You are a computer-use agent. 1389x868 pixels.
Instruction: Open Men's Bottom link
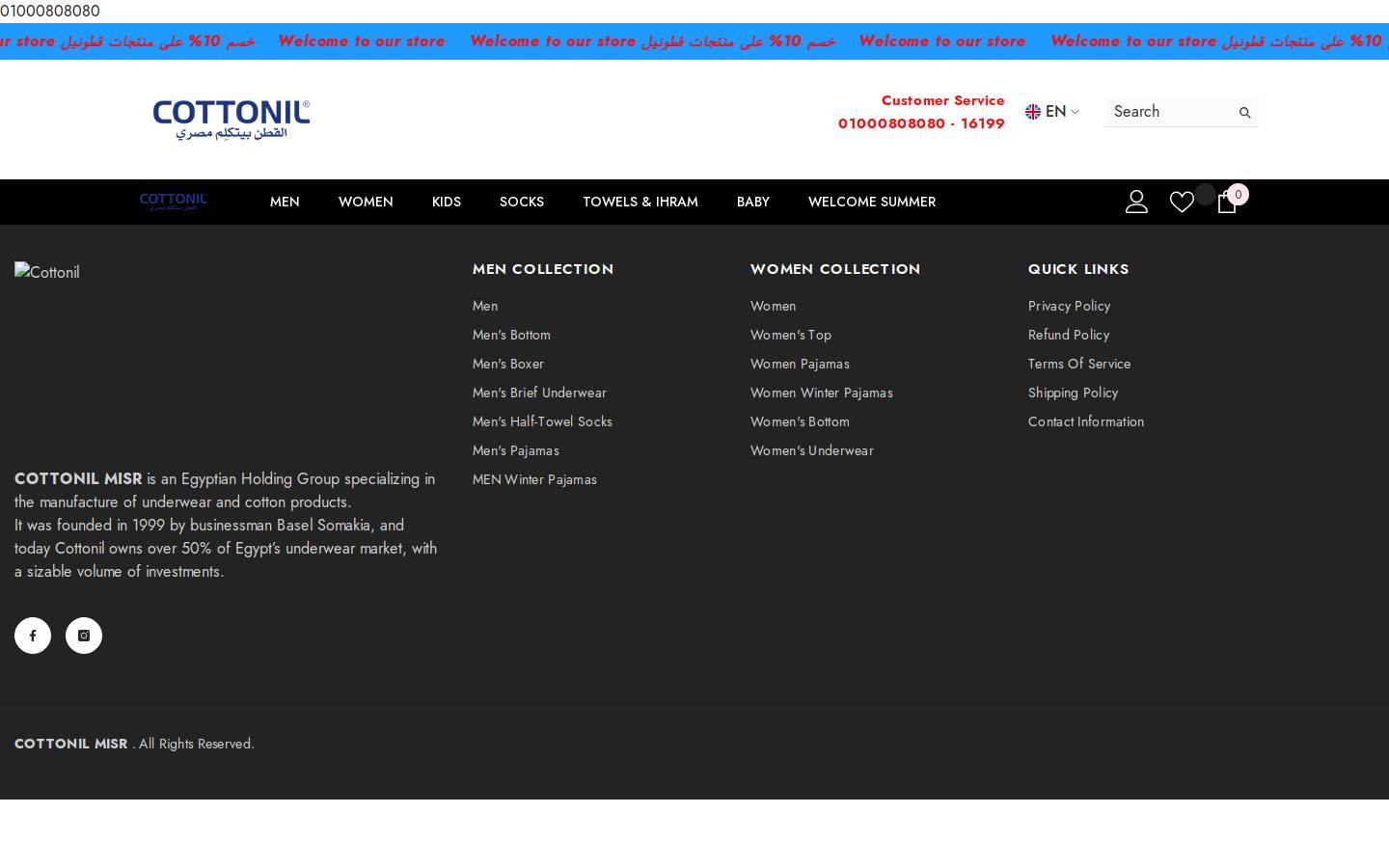pyautogui.click(x=511, y=335)
